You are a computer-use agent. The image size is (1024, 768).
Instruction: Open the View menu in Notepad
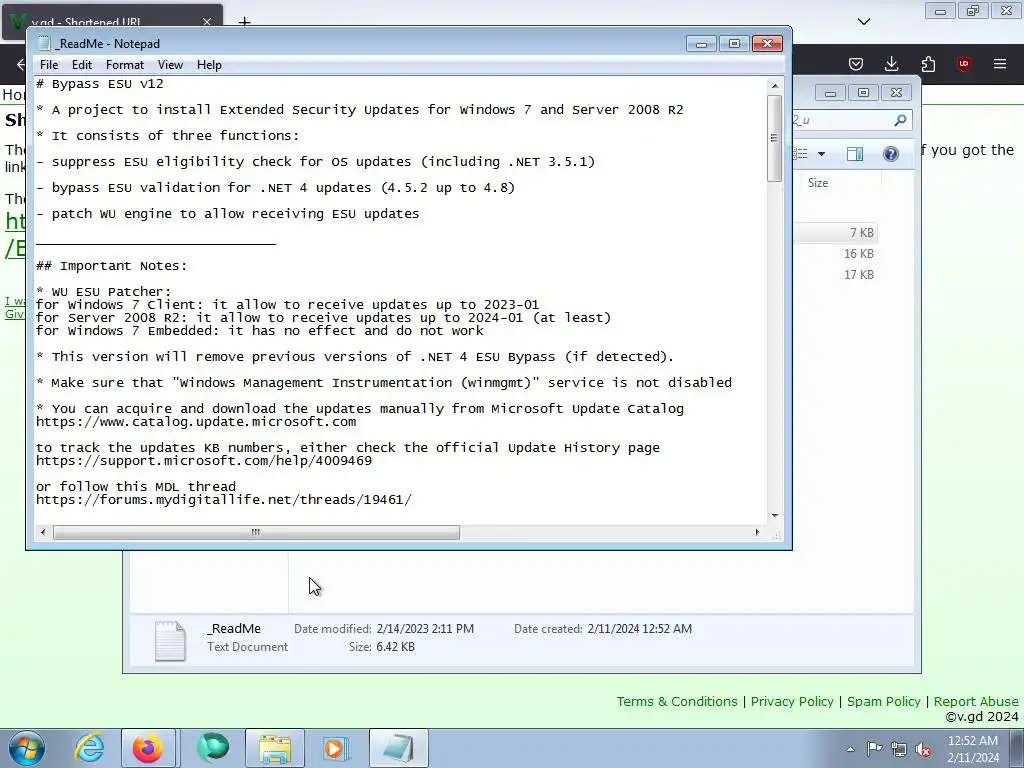(x=170, y=65)
